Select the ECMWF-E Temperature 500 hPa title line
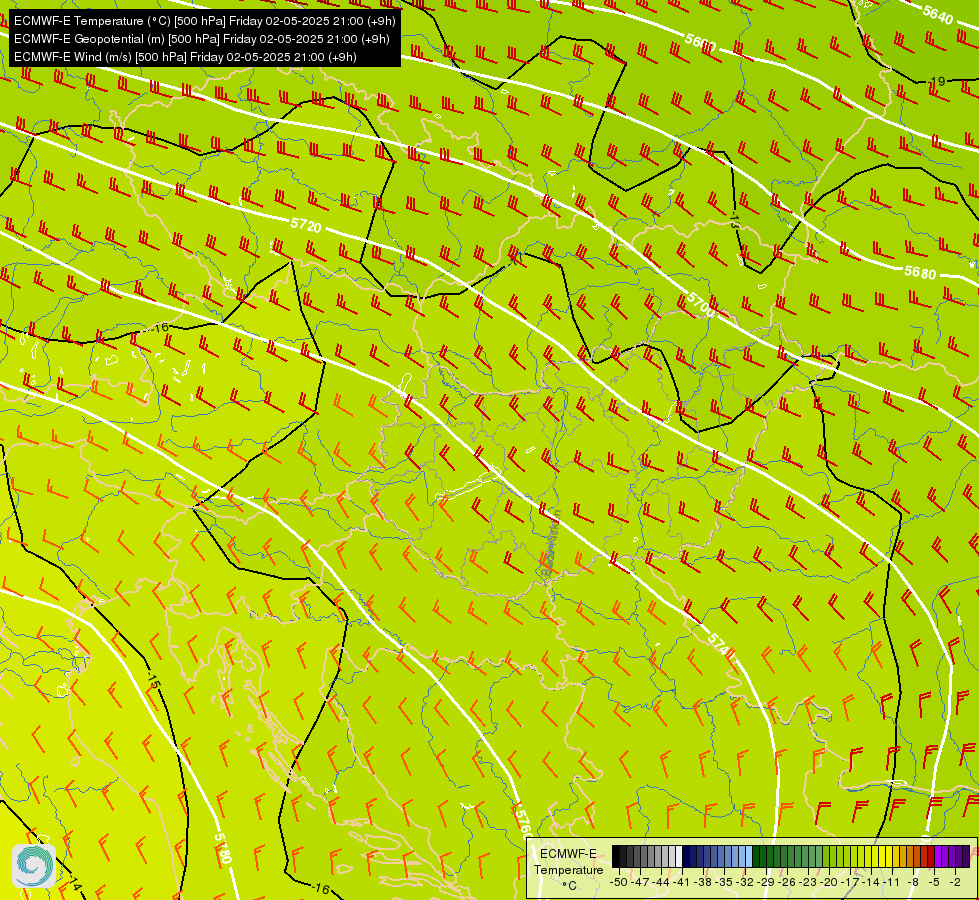Viewport: 979px width, 900px height. tap(205, 21)
